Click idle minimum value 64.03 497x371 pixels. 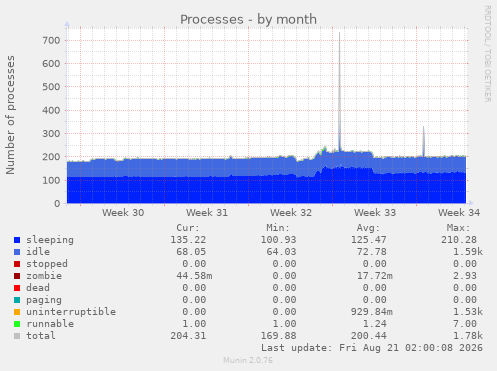281,252
